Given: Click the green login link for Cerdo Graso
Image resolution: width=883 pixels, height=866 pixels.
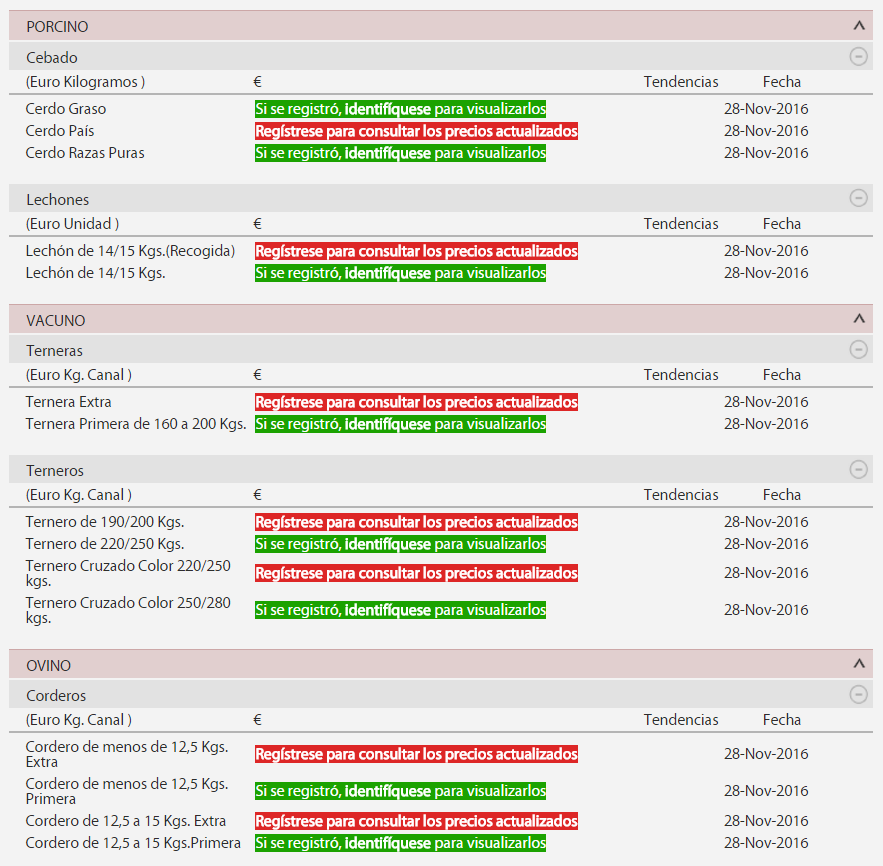Looking at the screenshot, I should click(400, 109).
